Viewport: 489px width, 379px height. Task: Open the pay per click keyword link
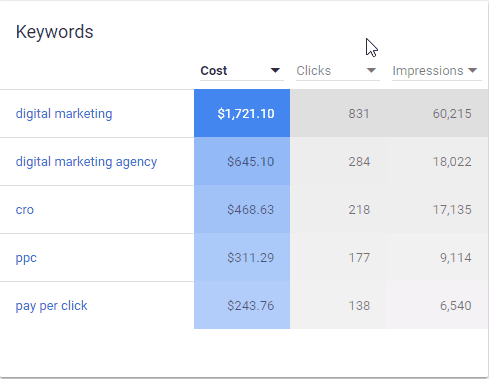tap(51, 306)
